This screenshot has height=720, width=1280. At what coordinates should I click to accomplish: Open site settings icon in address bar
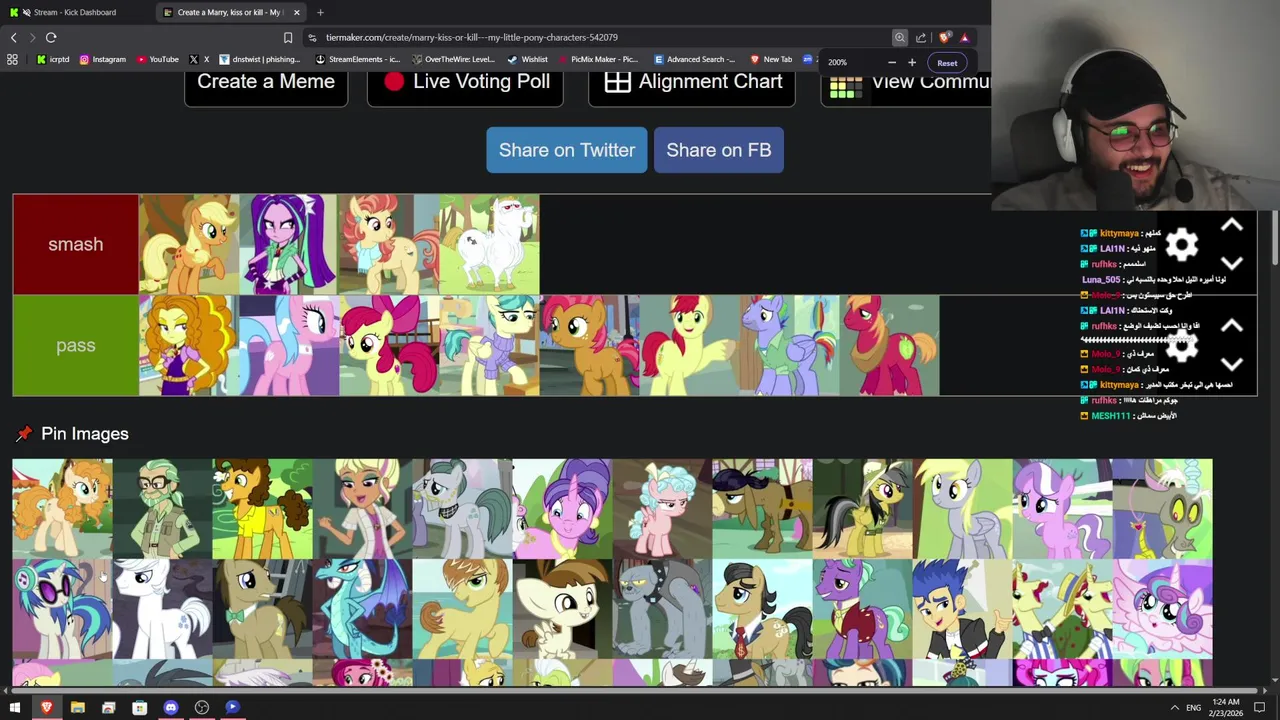(313, 37)
